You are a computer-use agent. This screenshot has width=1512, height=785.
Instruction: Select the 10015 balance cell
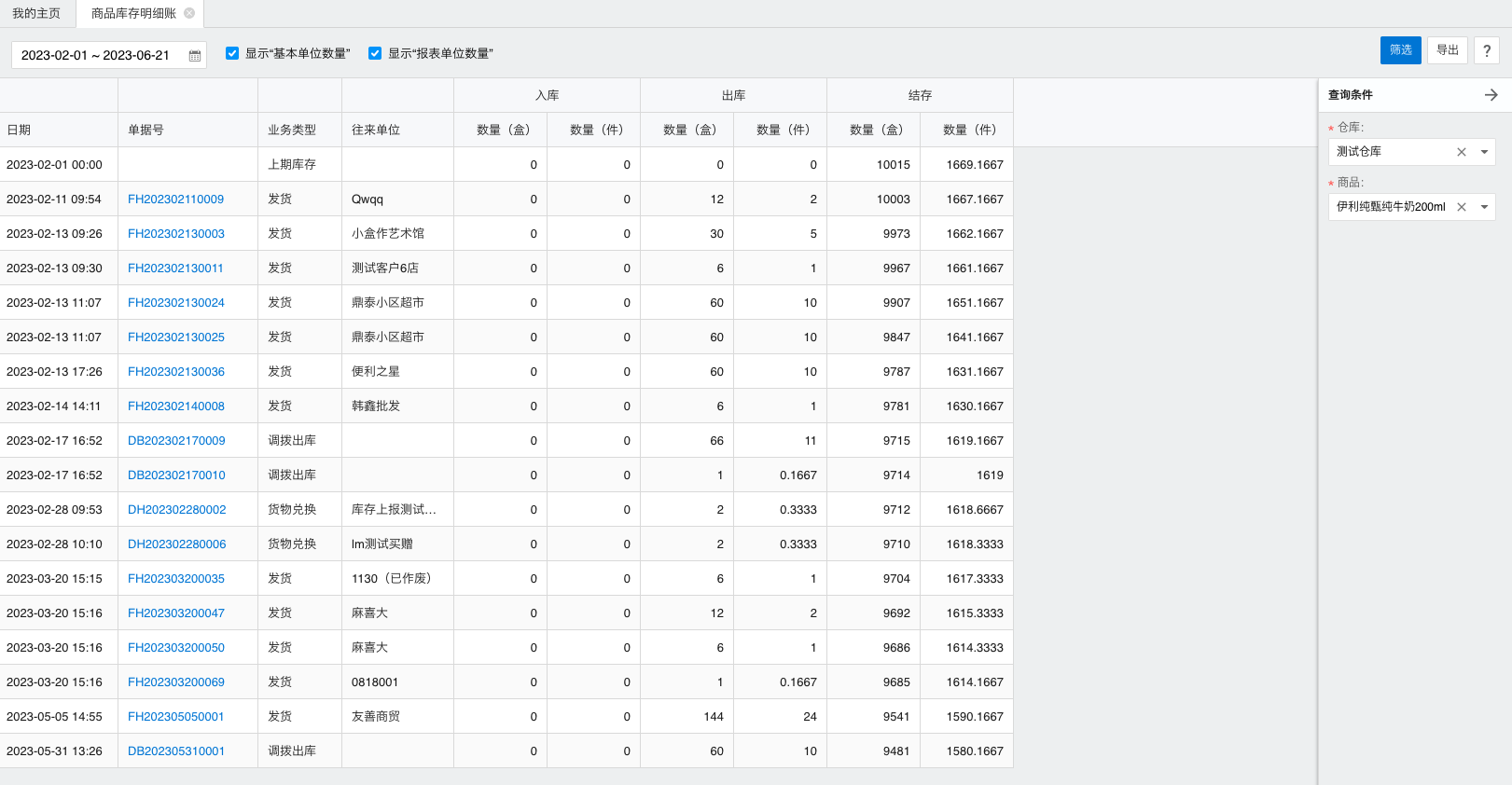[x=874, y=165]
